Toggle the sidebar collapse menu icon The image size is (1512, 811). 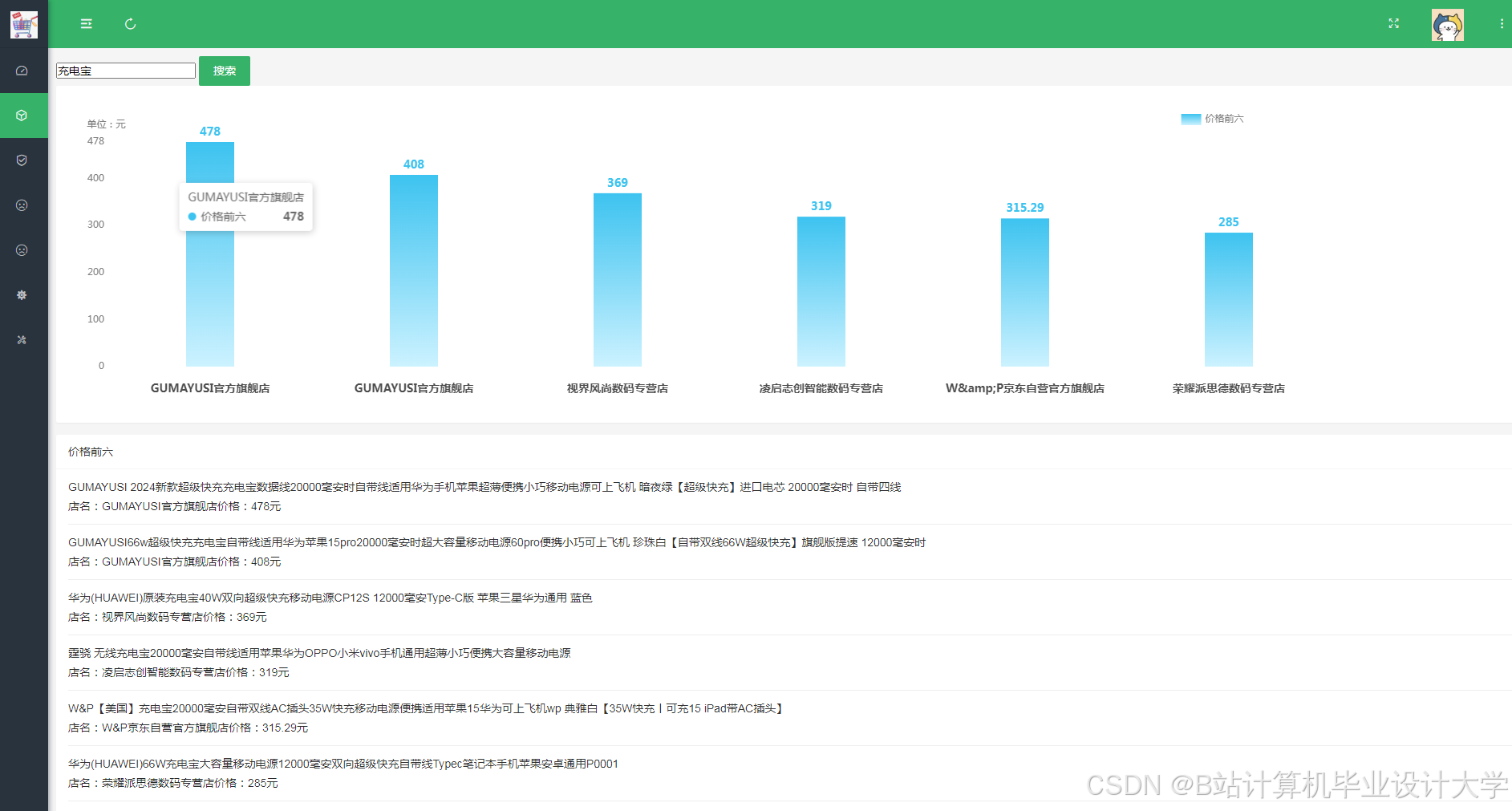(x=86, y=24)
